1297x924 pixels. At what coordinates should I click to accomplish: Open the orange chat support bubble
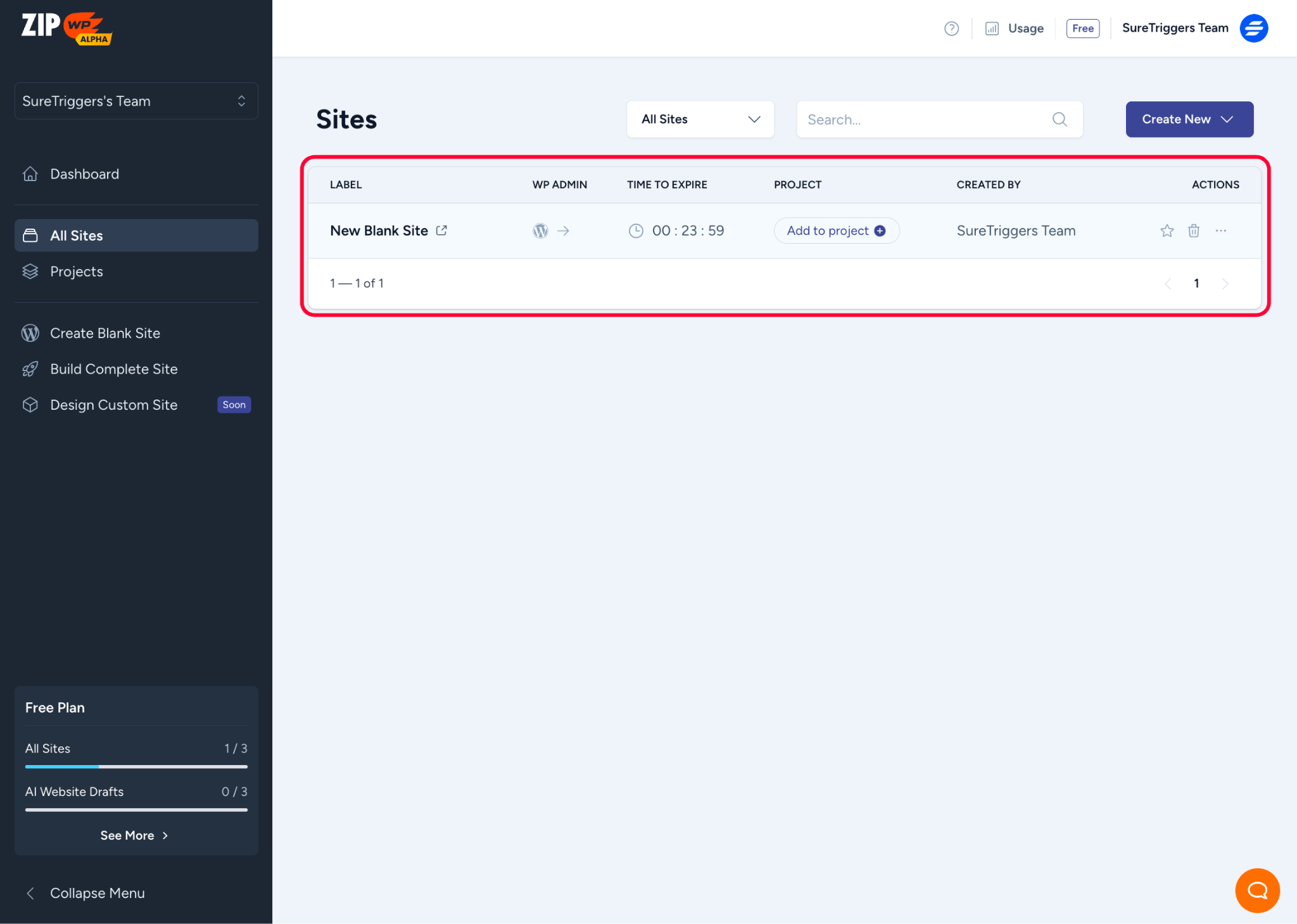(x=1257, y=890)
